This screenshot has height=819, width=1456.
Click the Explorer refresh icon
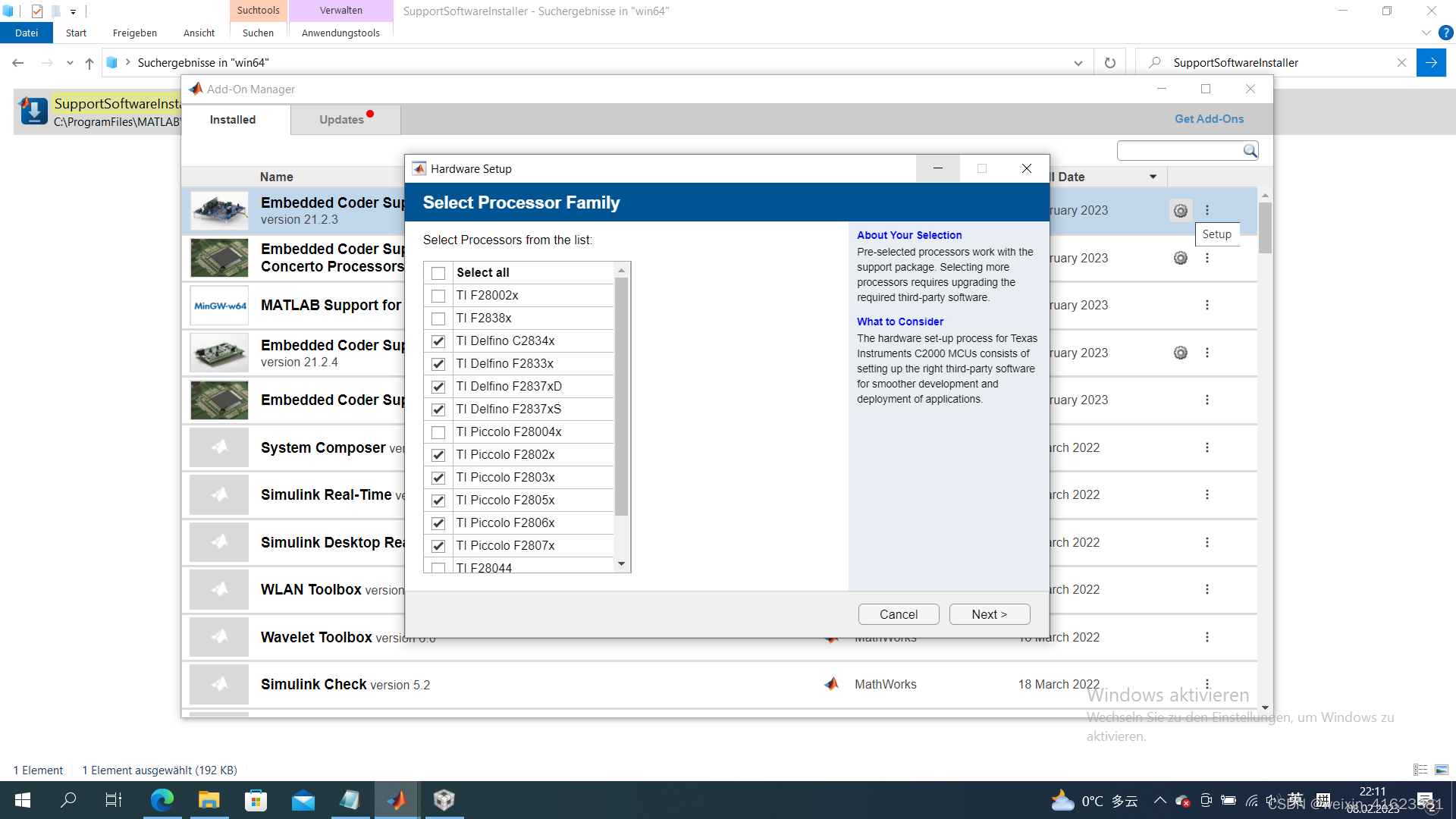coord(1110,63)
